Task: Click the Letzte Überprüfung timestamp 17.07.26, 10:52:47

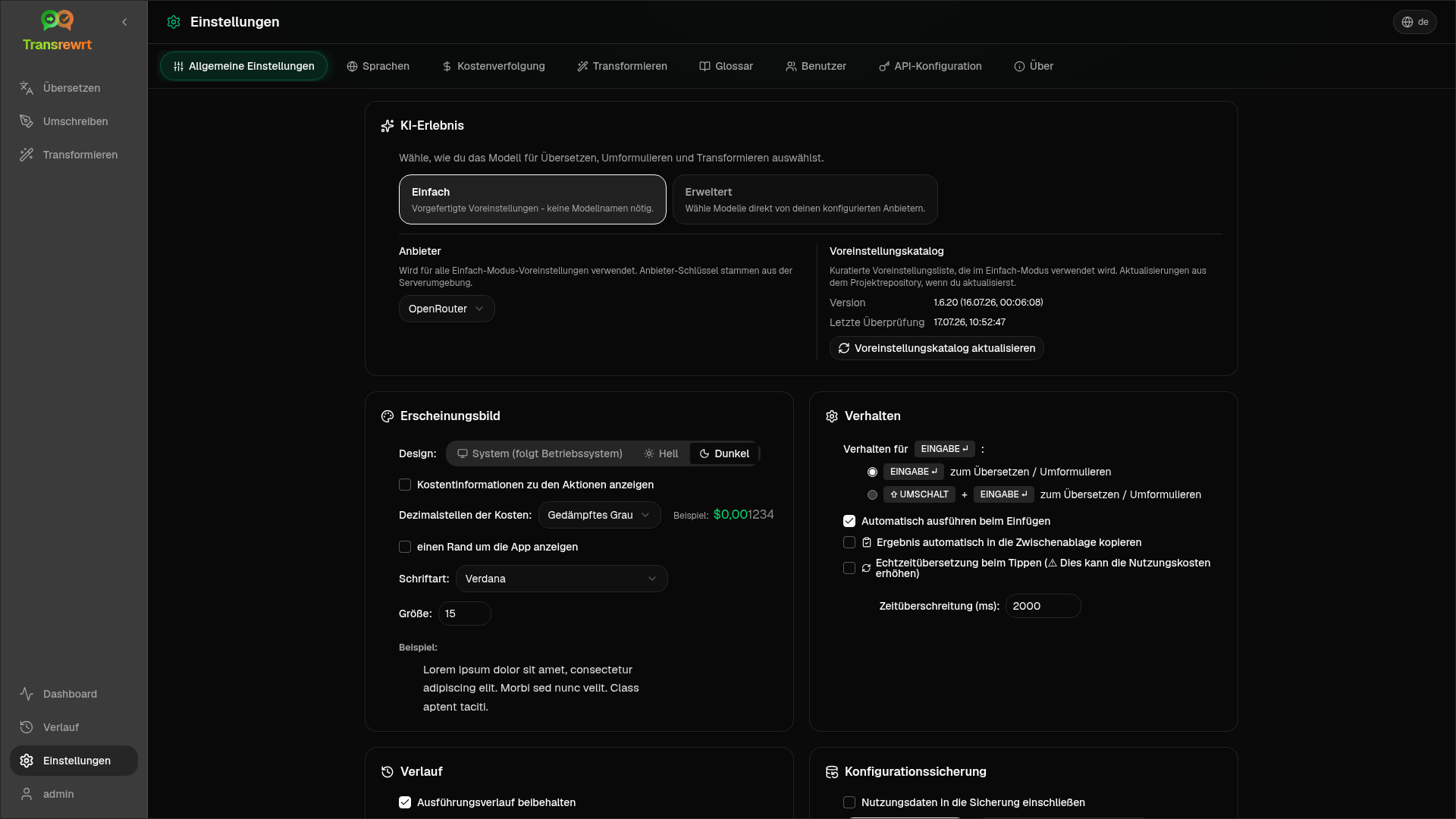Action: 969,322
